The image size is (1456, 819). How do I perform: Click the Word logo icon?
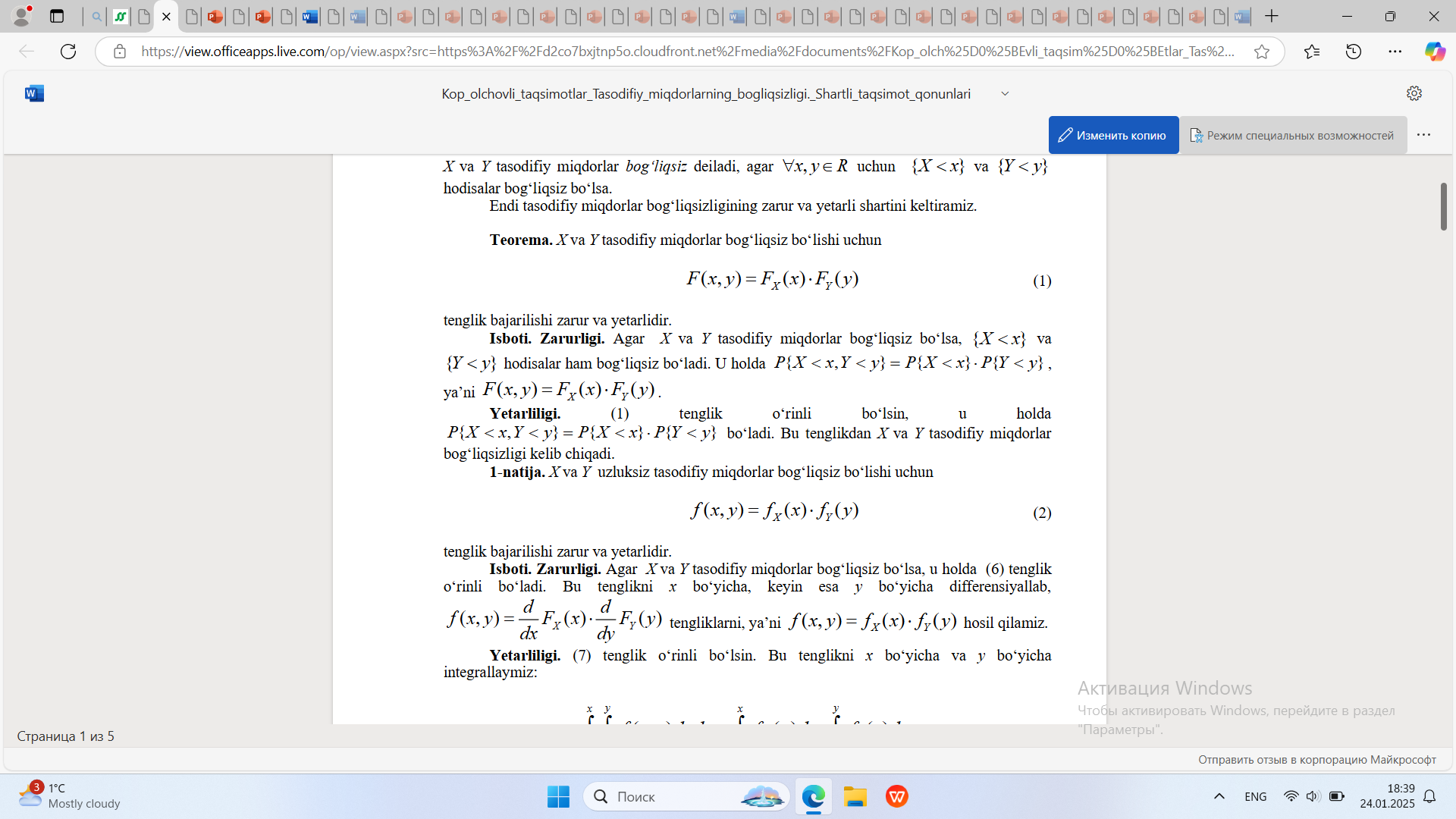pos(34,93)
